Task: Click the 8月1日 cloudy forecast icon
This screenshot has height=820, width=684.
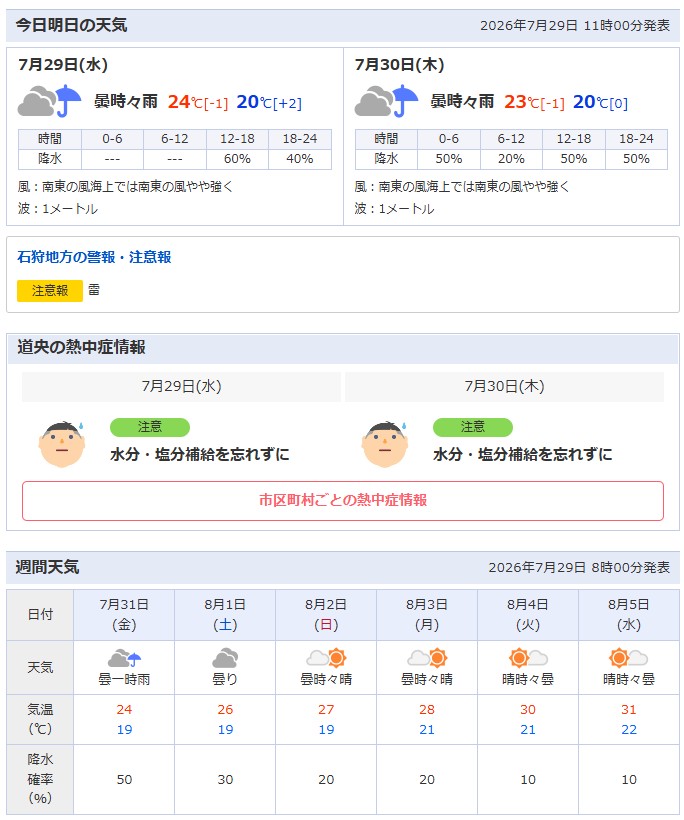Action: tap(225, 658)
